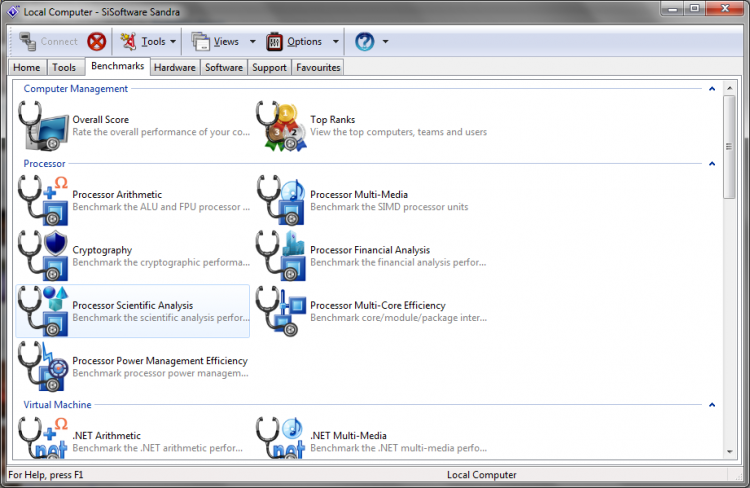This screenshot has width=750, height=488.
Task: Click the vertical scrollbar thumb
Action: (729, 147)
